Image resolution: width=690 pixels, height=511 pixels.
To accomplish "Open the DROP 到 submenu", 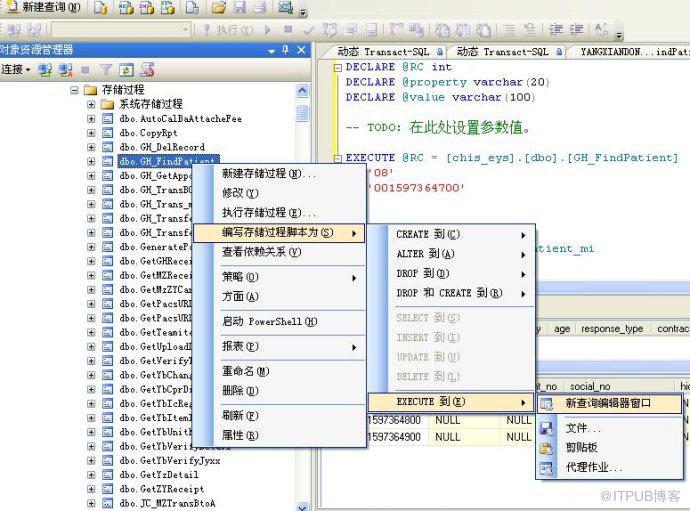I will pyautogui.click(x=451, y=274).
